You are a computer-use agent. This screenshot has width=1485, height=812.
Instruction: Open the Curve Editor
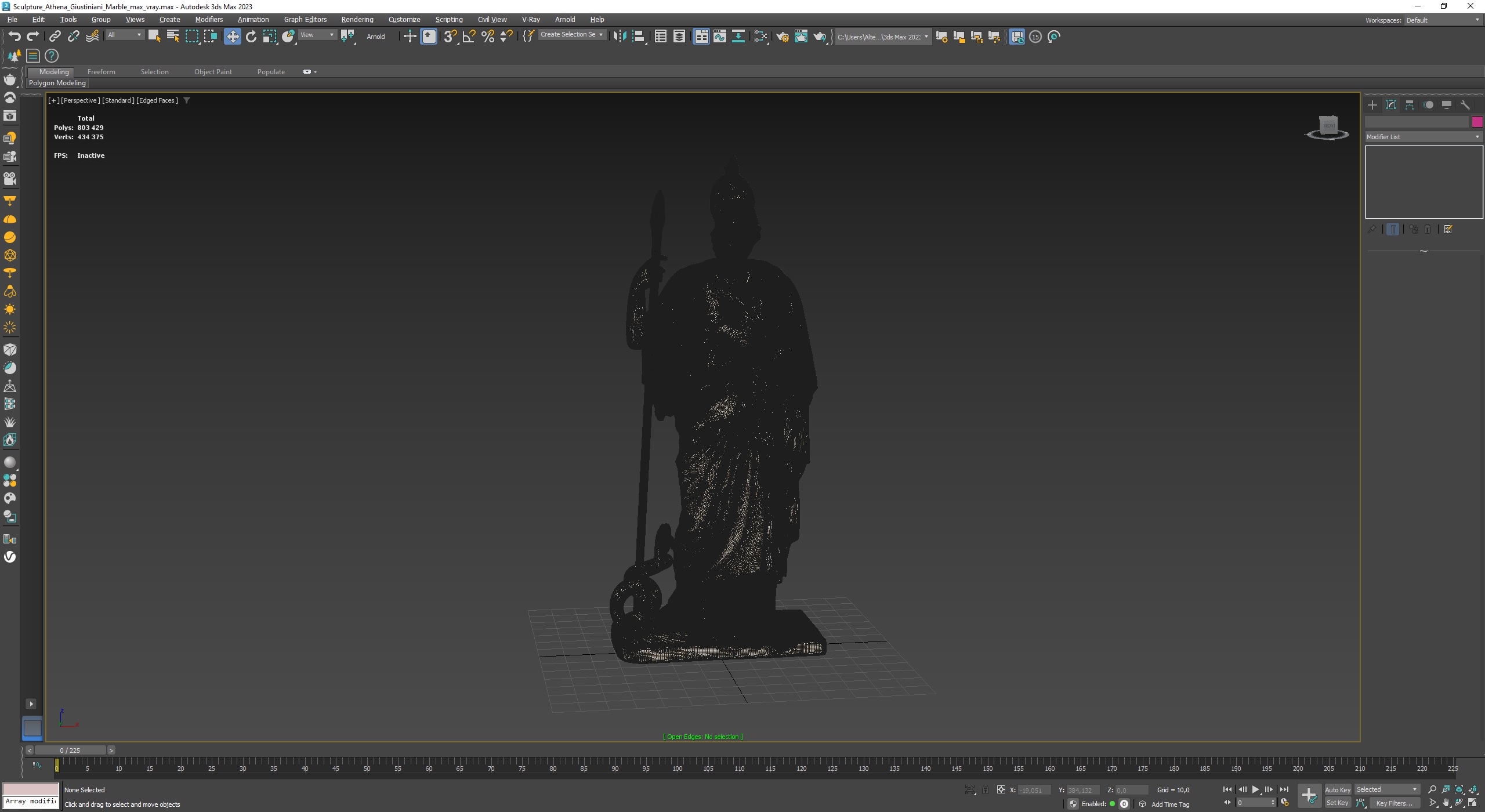click(x=720, y=37)
